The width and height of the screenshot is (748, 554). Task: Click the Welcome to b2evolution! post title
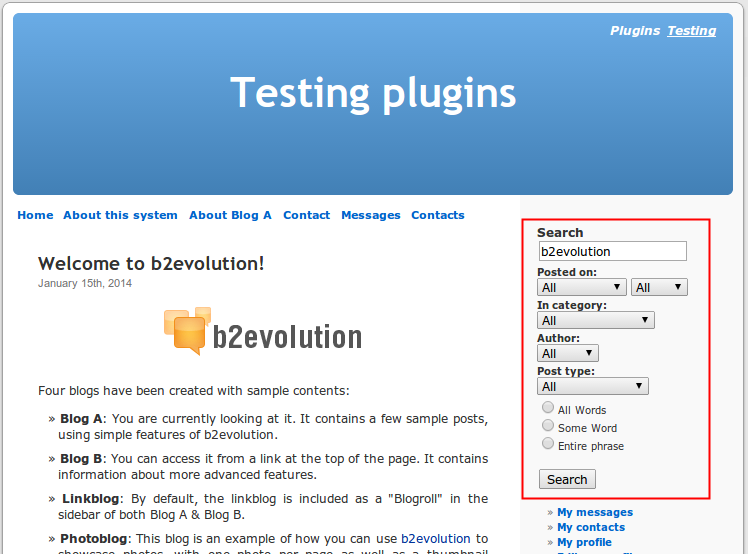coord(151,263)
